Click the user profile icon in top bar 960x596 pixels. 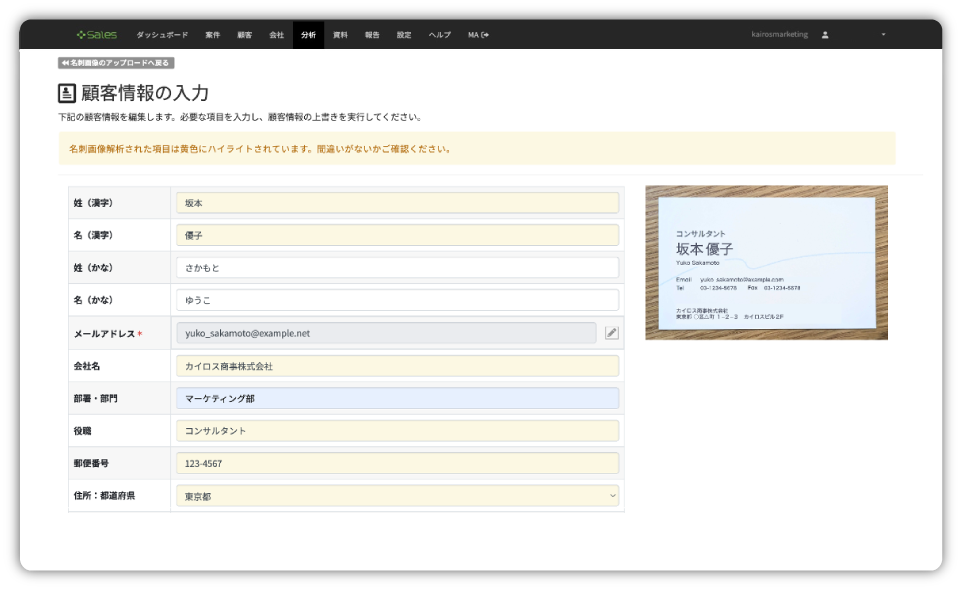(x=825, y=35)
